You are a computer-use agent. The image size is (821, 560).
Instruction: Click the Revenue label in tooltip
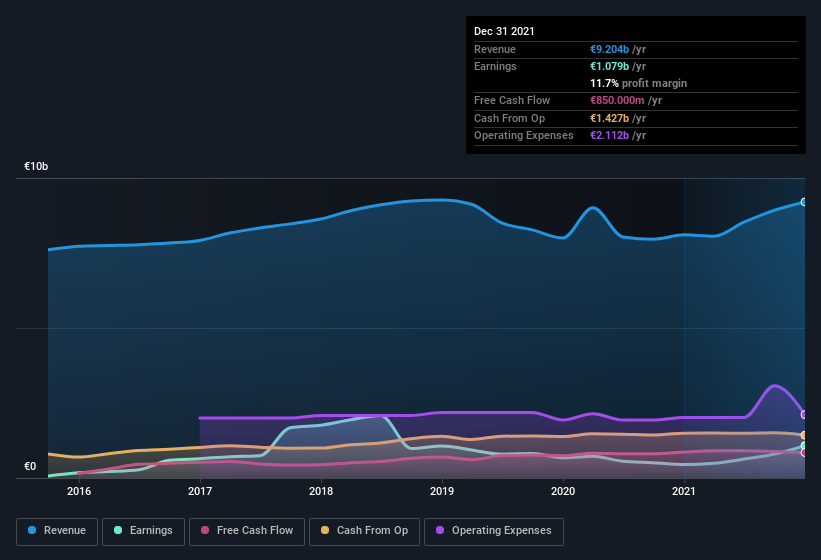[x=495, y=49]
